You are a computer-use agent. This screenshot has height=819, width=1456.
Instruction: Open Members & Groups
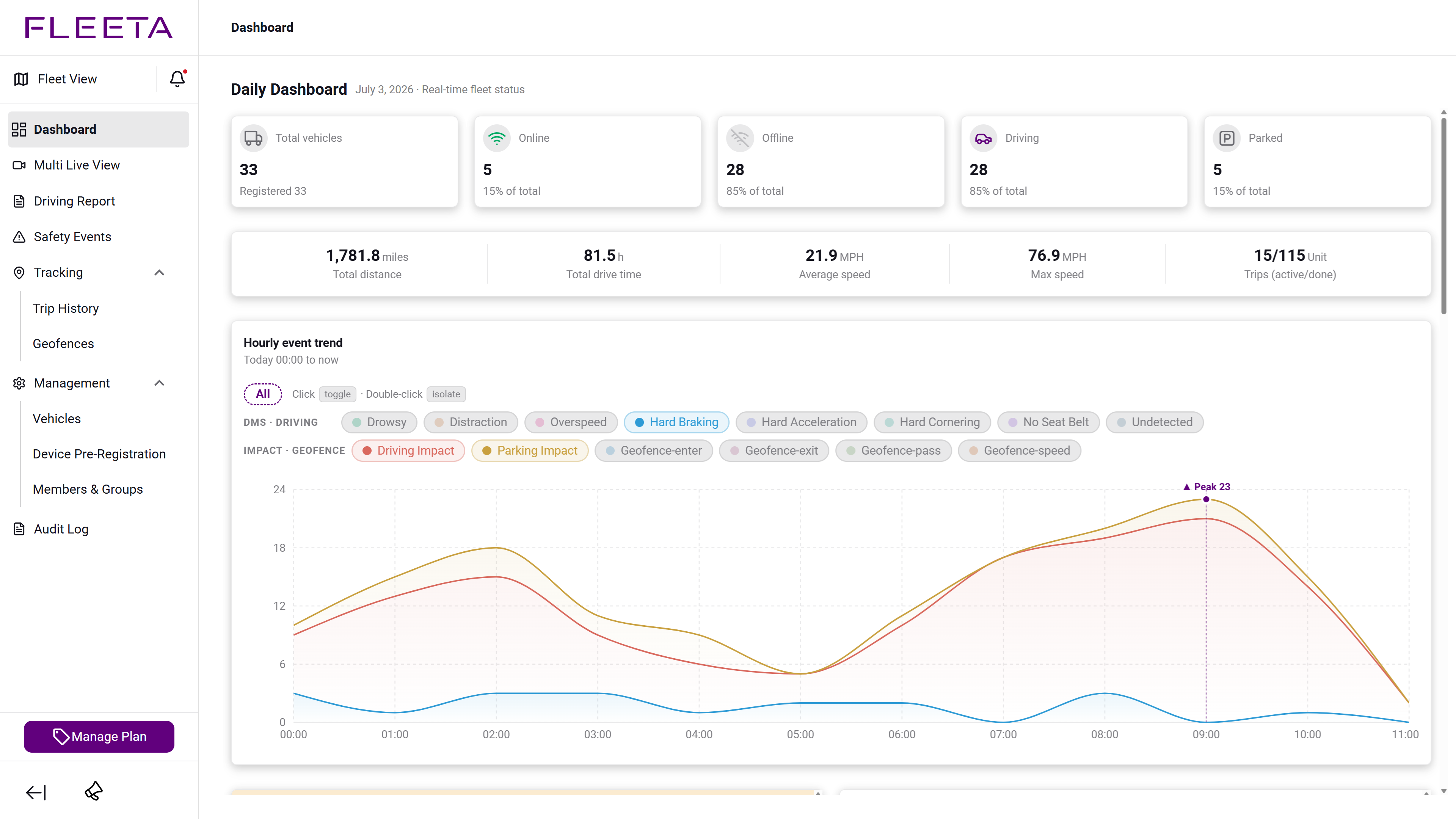point(88,490)
